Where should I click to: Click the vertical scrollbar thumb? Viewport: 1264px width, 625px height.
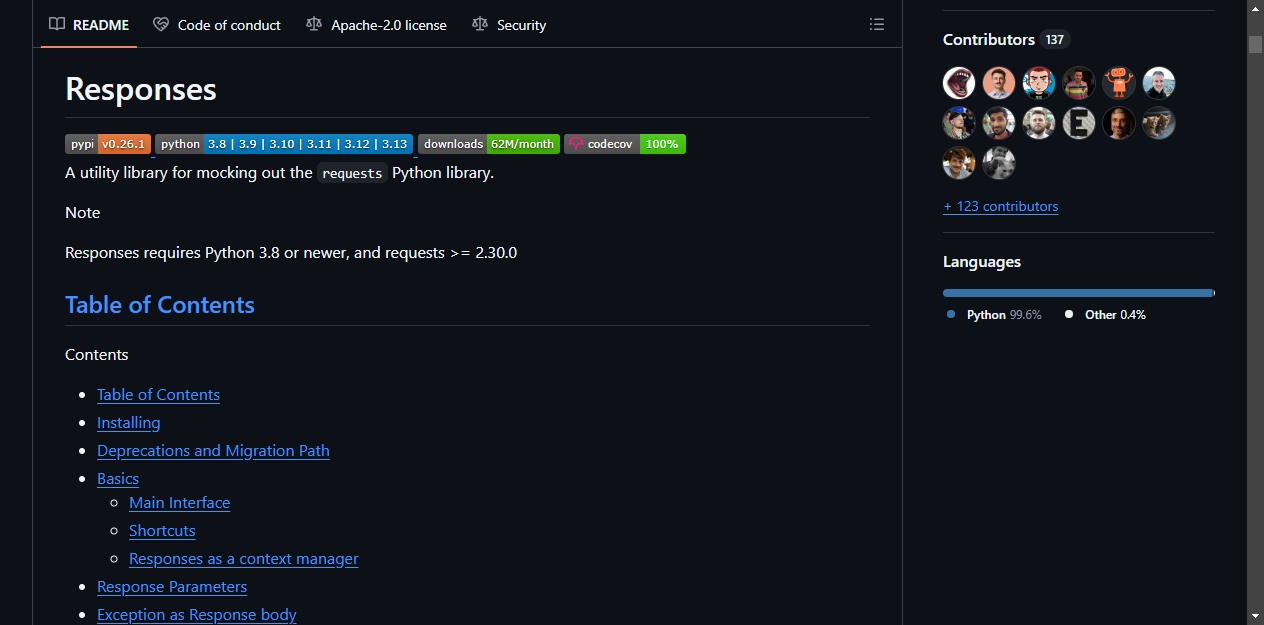1255,44
